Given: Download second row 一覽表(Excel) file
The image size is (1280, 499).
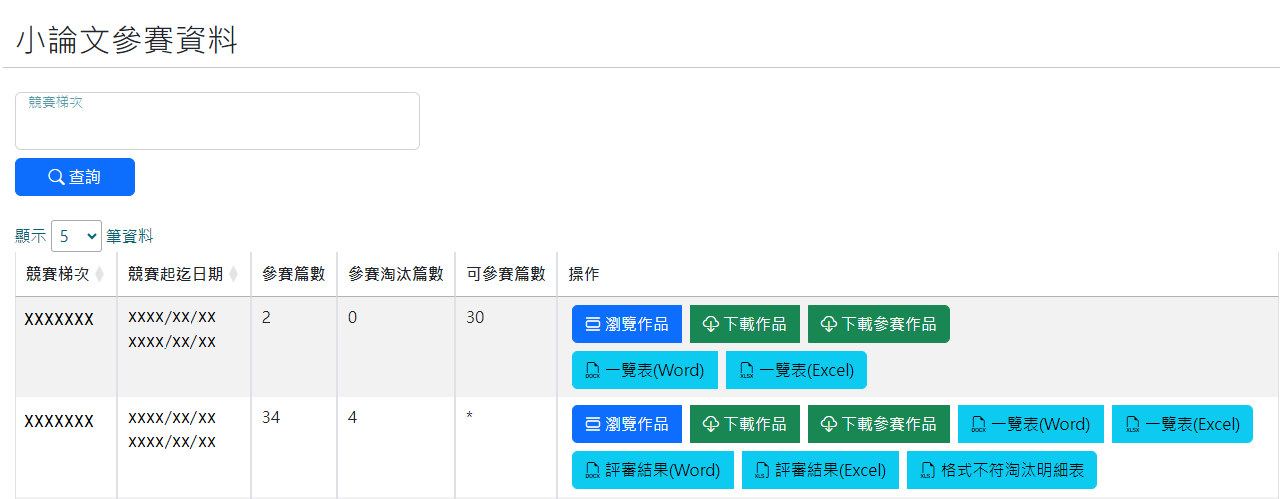Looking at the screenshot, I should (x=1182, y=424).
